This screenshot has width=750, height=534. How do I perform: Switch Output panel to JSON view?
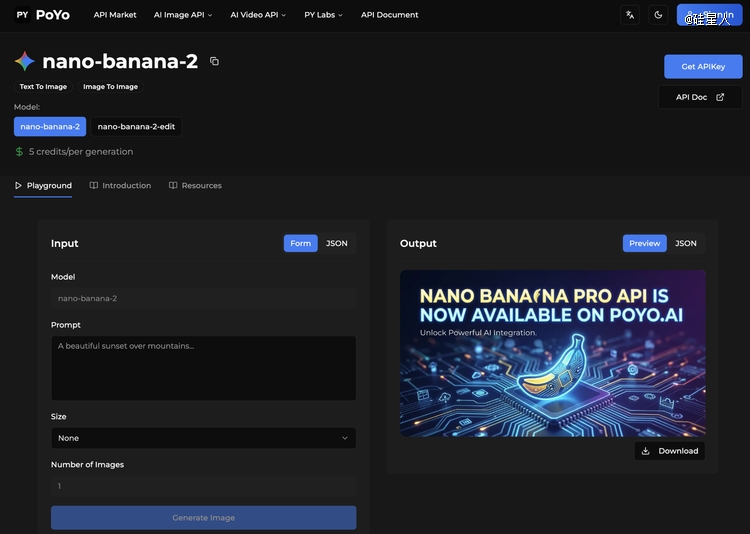click(685, 243)
